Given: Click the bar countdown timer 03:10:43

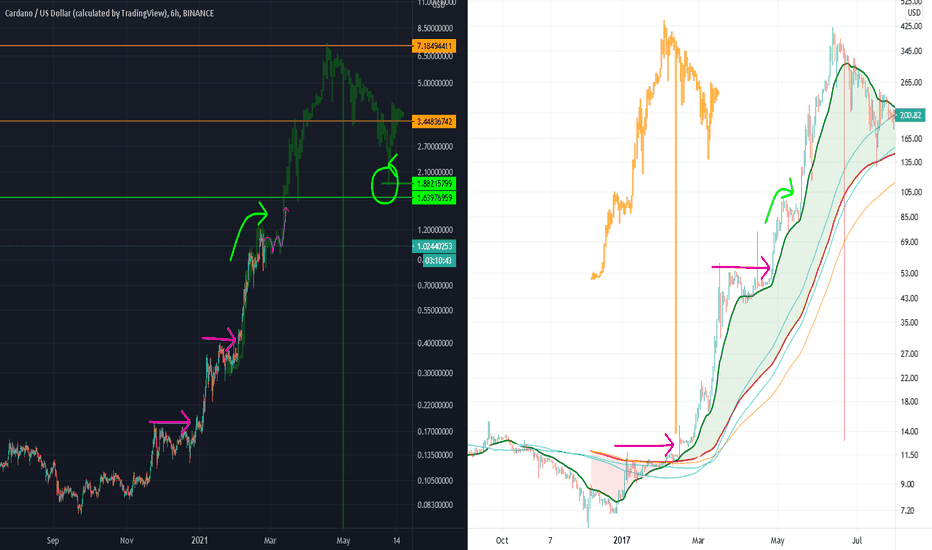Looking at the screenshot, I should [x=439, y=260].
